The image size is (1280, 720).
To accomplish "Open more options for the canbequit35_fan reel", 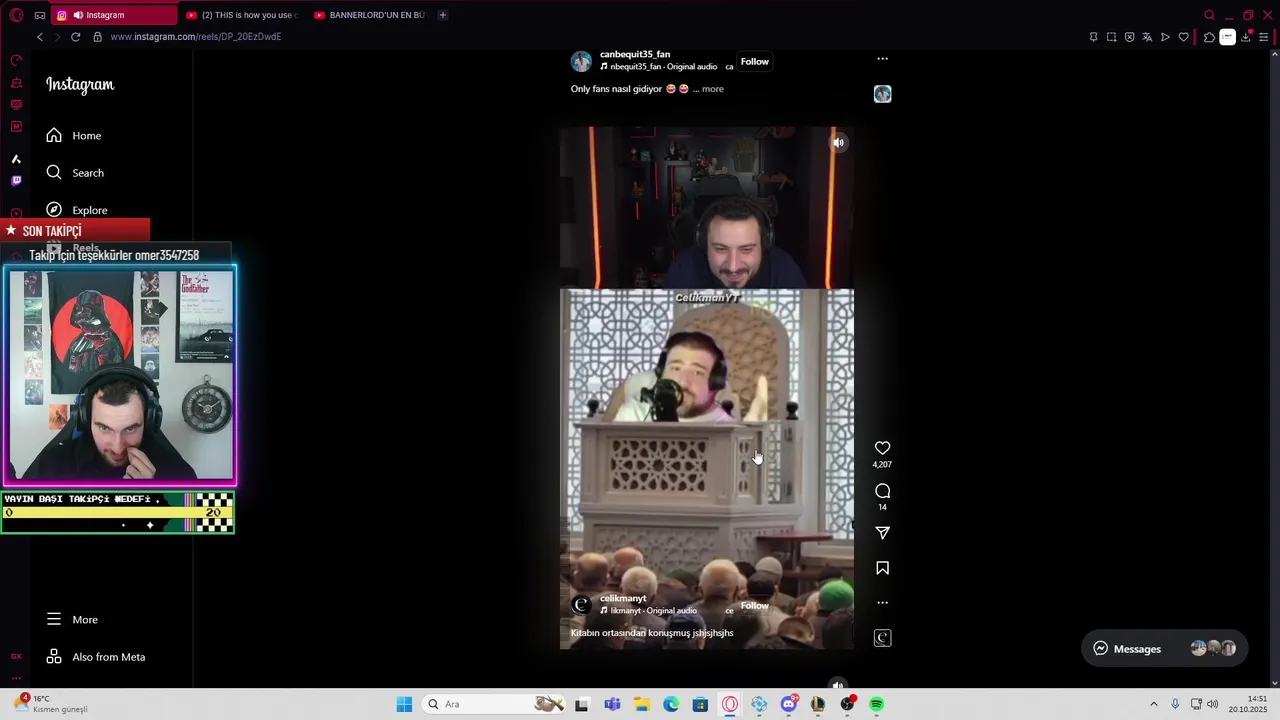I will click(882, 59).
